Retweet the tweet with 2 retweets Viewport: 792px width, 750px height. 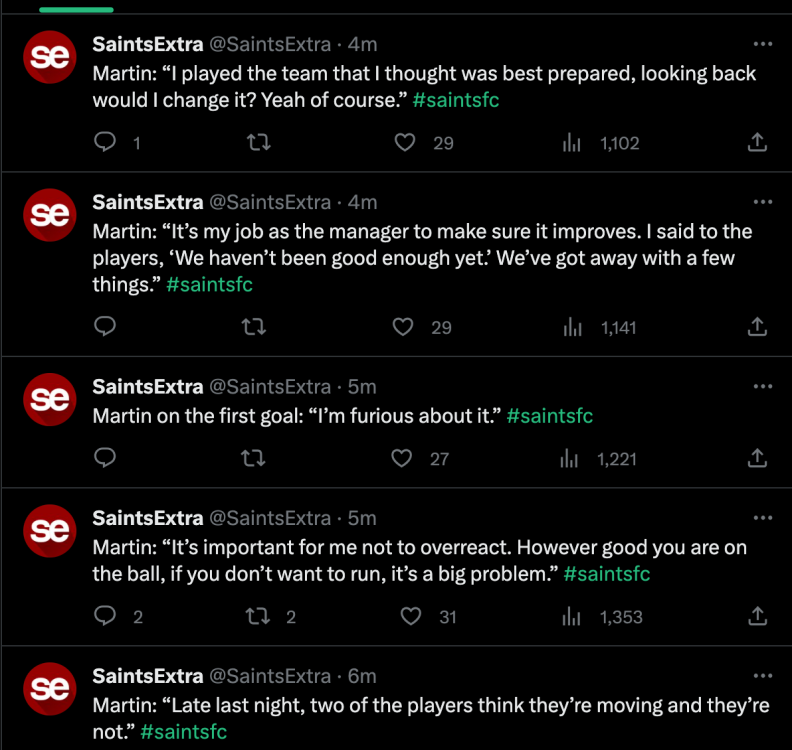(x=257, y=616)
